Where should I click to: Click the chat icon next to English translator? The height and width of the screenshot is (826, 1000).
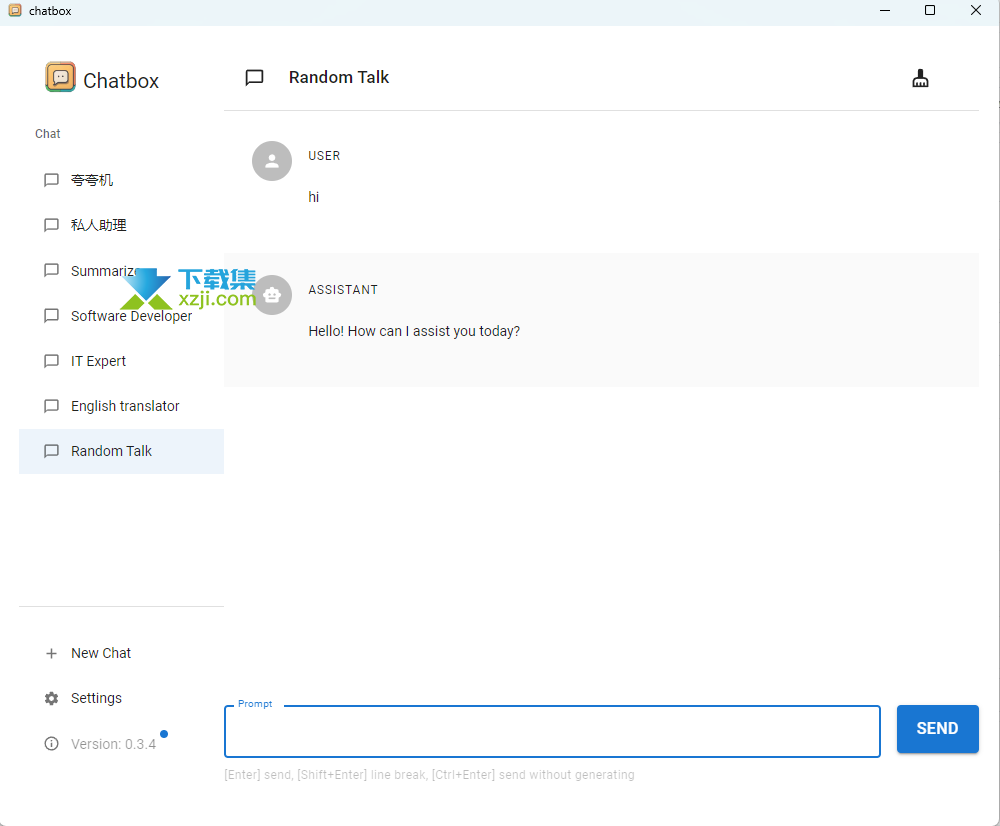[51, 406]
